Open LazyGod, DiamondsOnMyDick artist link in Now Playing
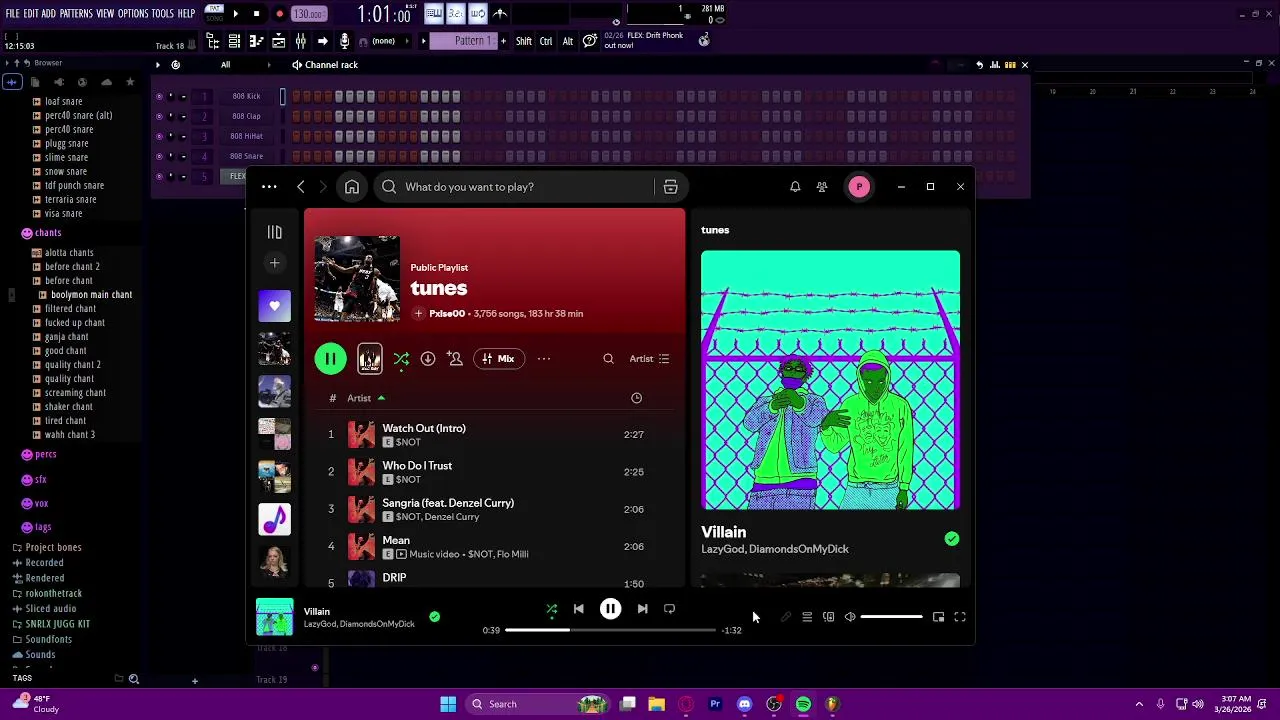 [775, 549]
